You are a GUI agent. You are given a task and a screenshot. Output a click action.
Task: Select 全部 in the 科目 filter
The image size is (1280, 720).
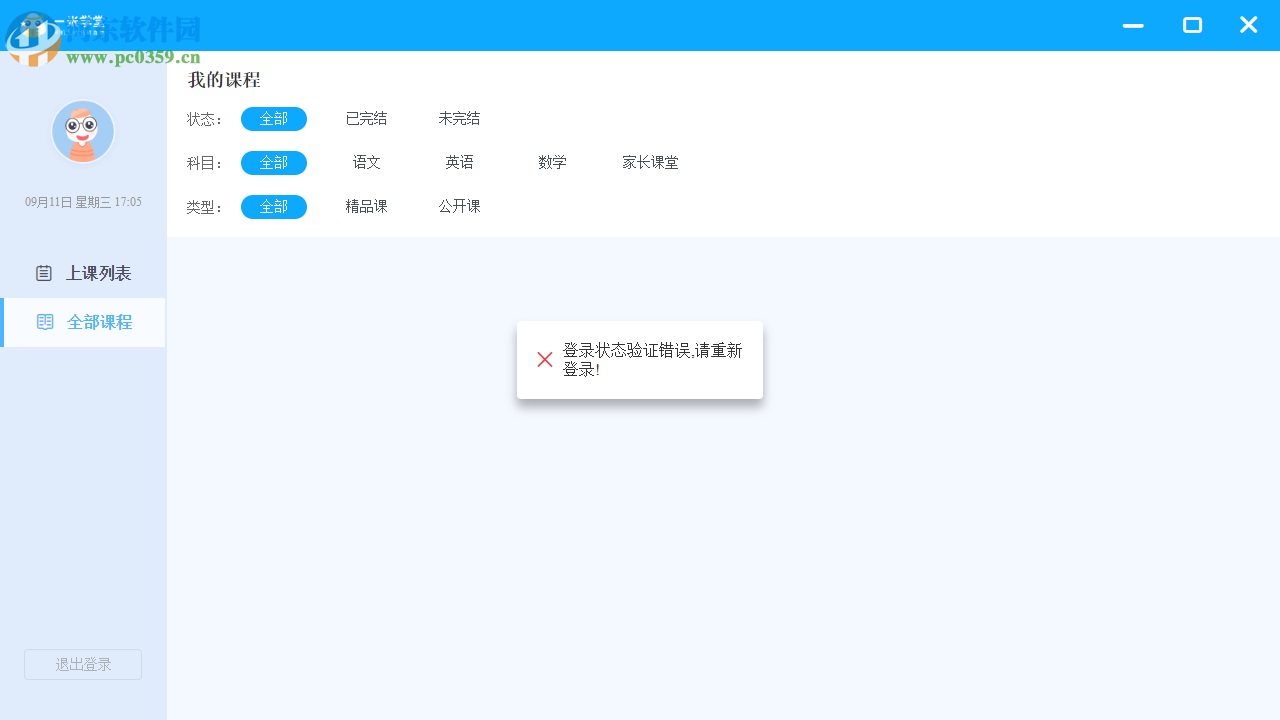tap(274, 163)
